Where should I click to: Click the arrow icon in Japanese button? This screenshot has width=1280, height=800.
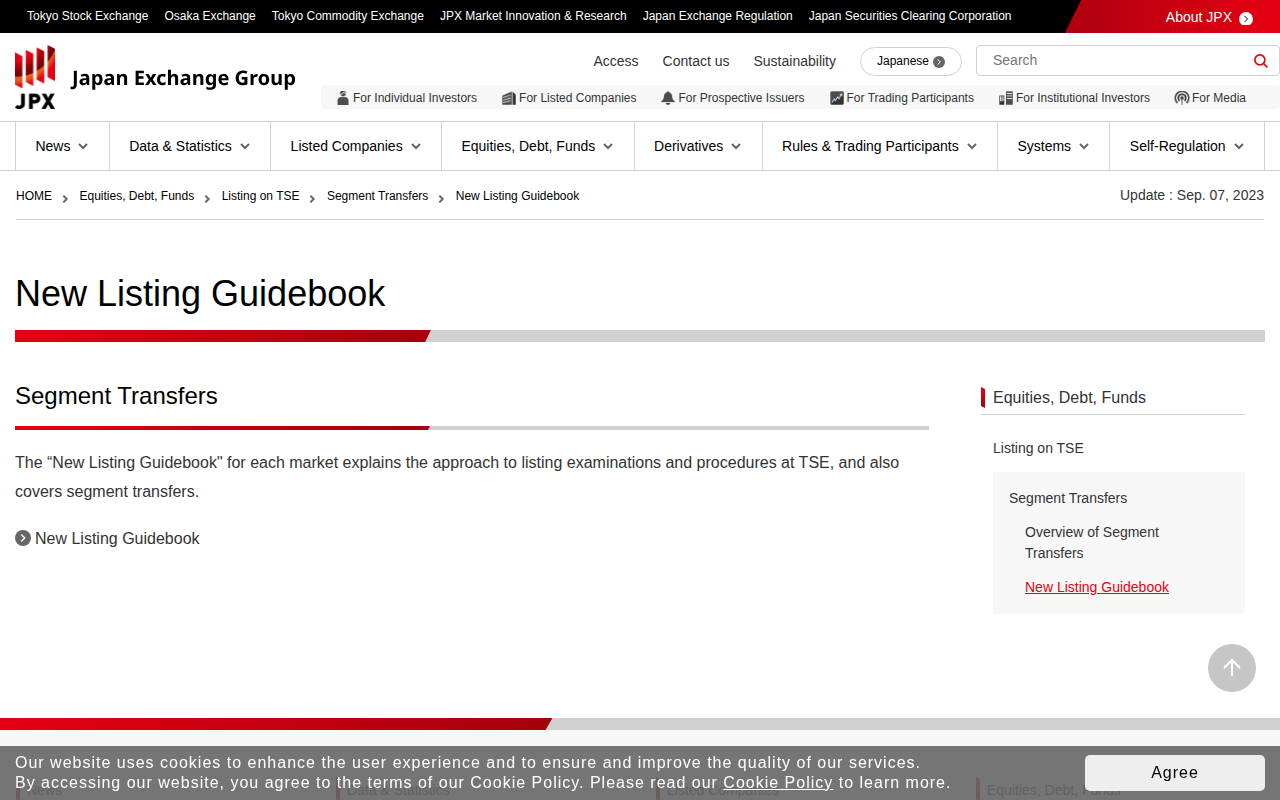(939, 62)
